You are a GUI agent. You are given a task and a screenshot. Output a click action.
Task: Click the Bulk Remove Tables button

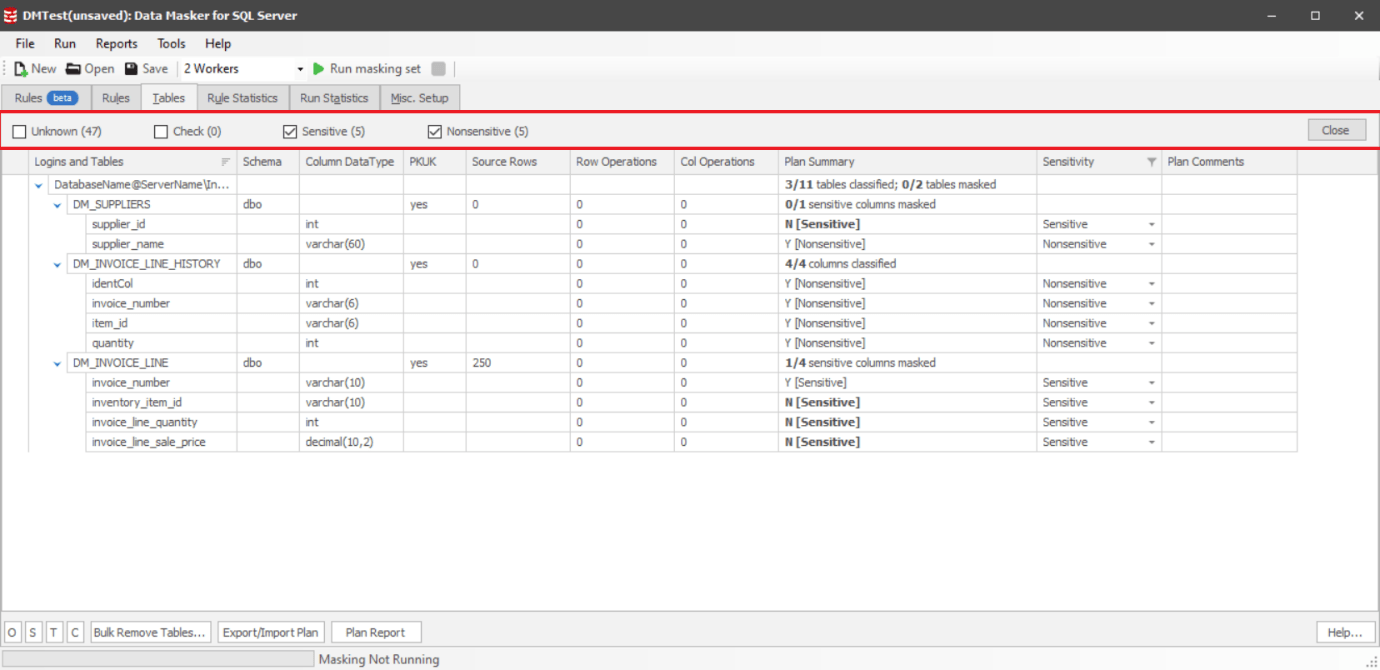[x=150, y=631]
